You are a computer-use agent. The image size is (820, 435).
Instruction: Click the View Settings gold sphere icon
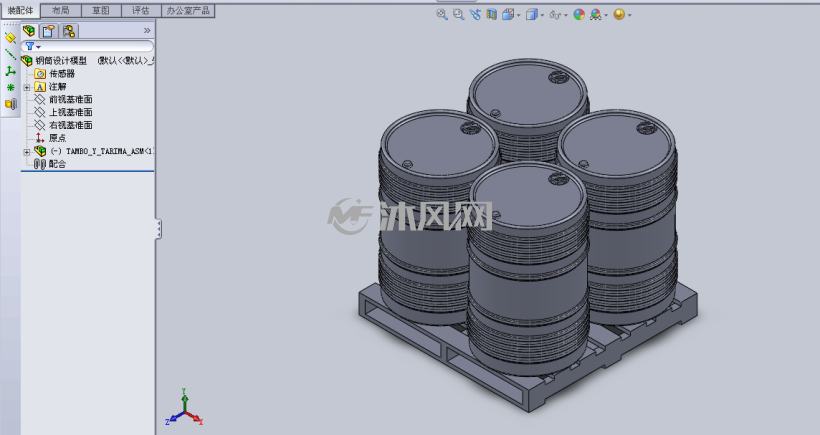(619, 15)
